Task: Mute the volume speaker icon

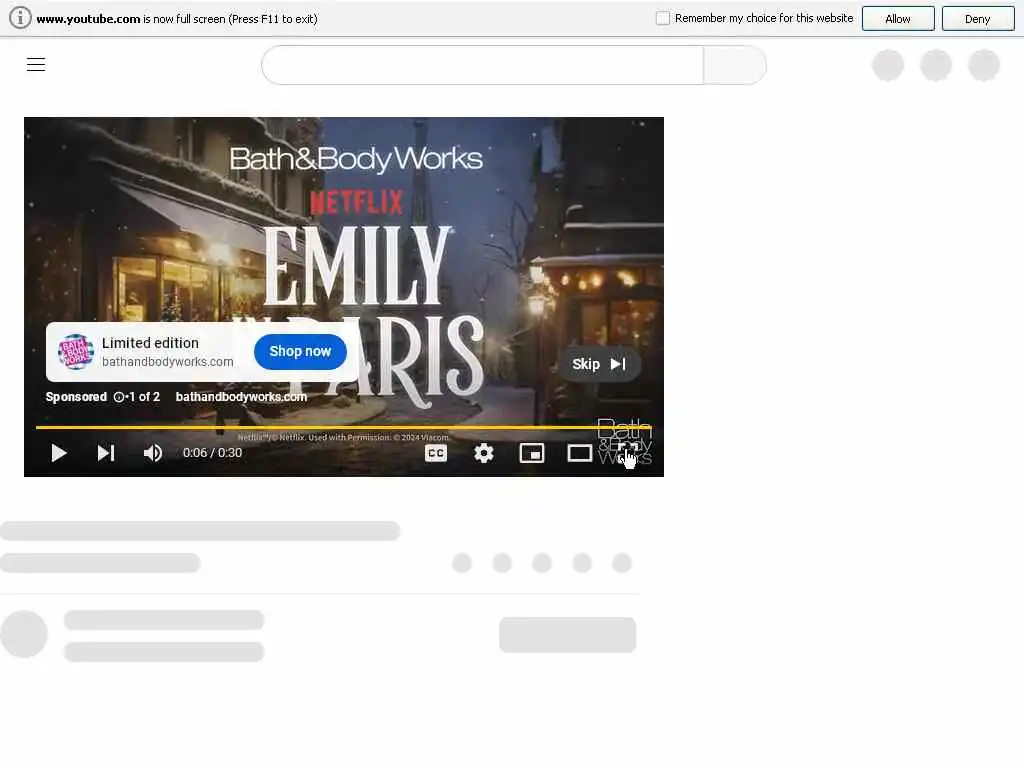Action: pos(153,453)
